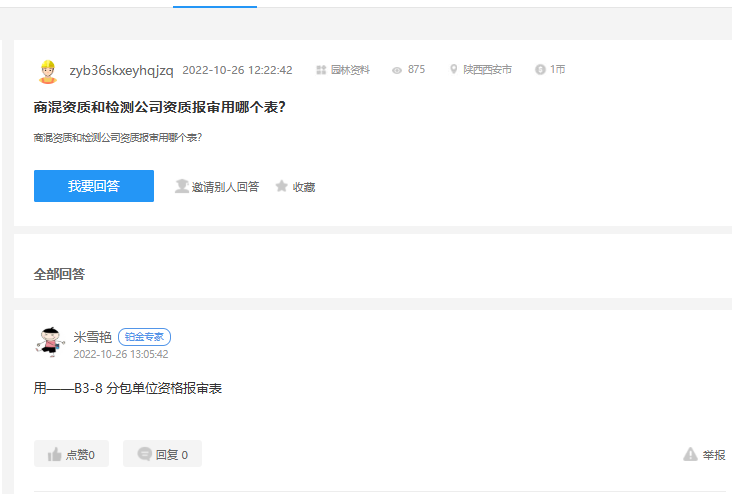Viewport: 732px width, 494px height.
Task: Click the 铂金专家 badge
Action: [144, 337]
